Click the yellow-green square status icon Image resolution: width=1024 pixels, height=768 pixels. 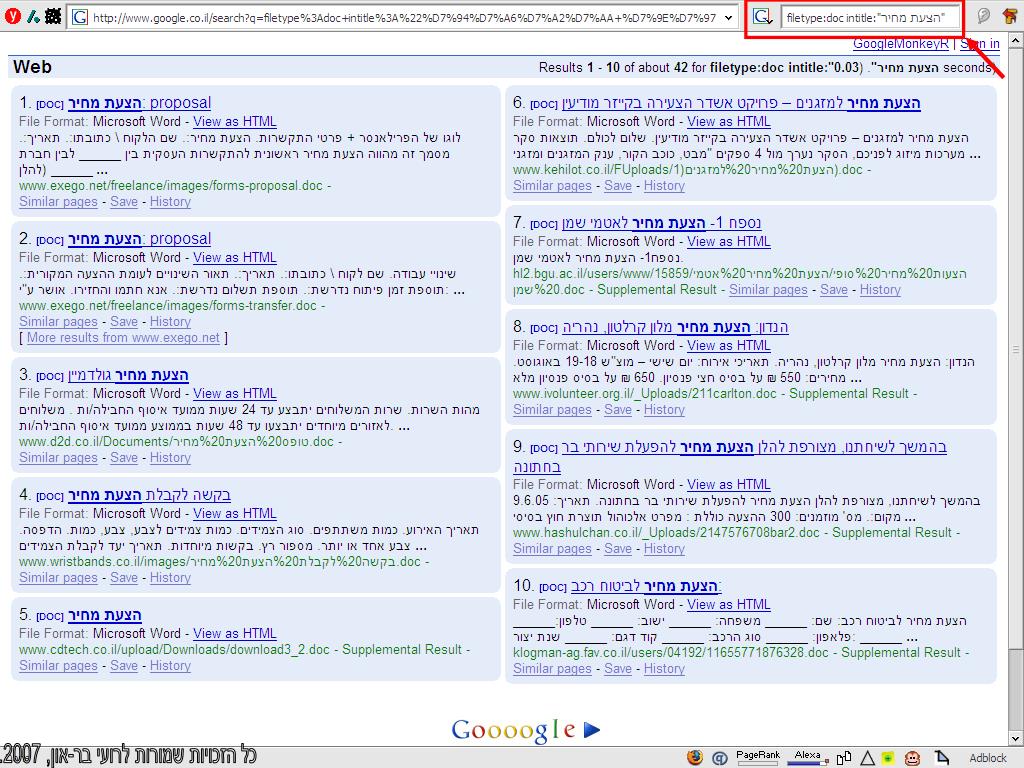[x=888, y=758]
